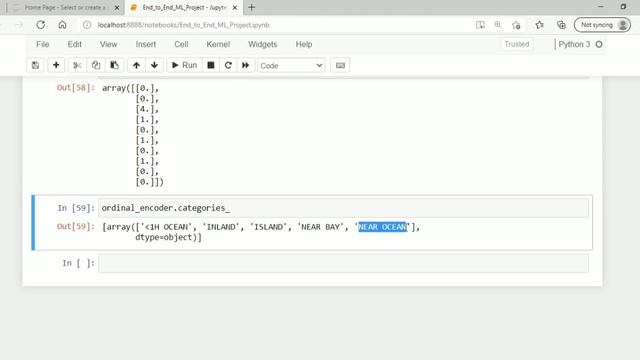640x360 pixels.
Task: Click the Python 3 kernel name
Action: pos(574,44)
